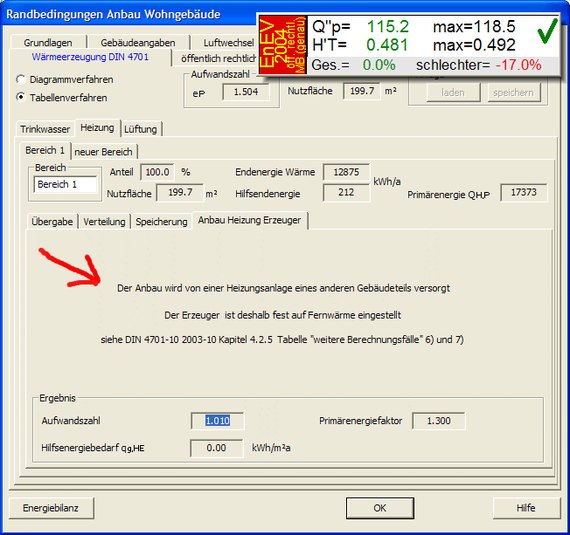Click the DIN 4701-10 reference text line
The height and width of the screenshot is (535, 570).
(x=282, y=340)
